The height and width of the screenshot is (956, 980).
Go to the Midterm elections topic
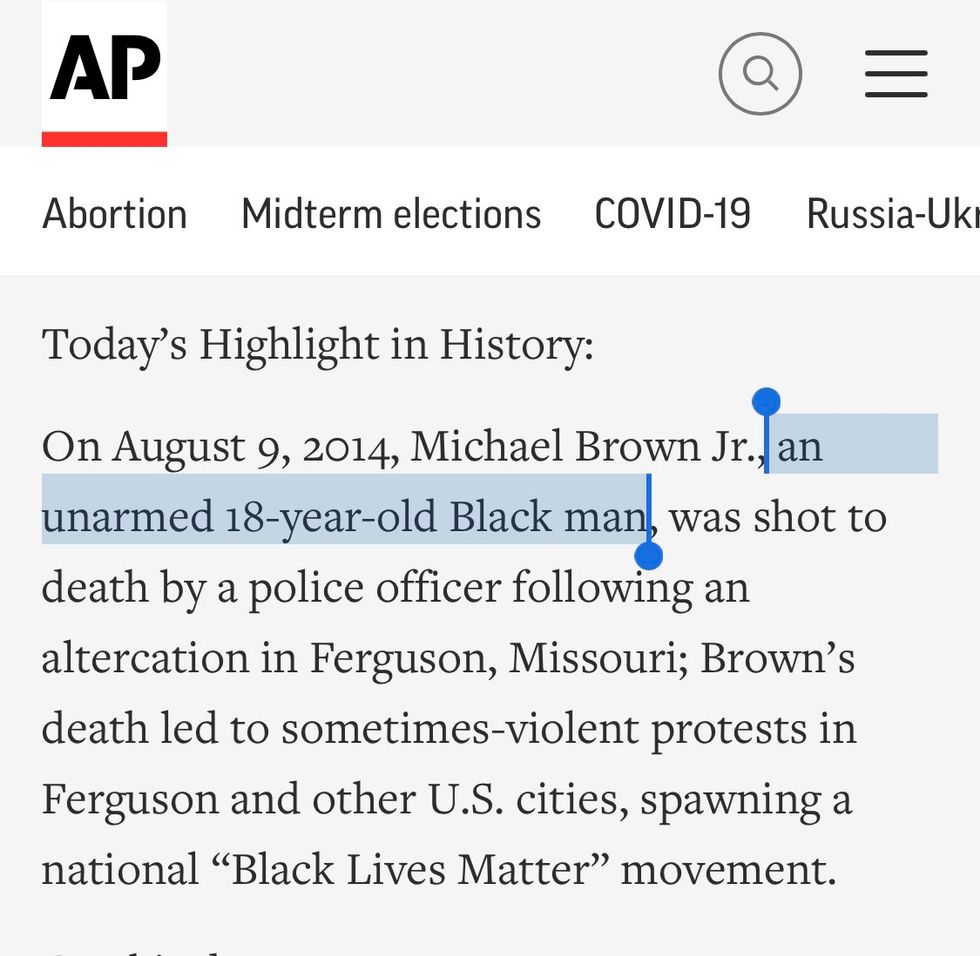click(x=391, y=214)
